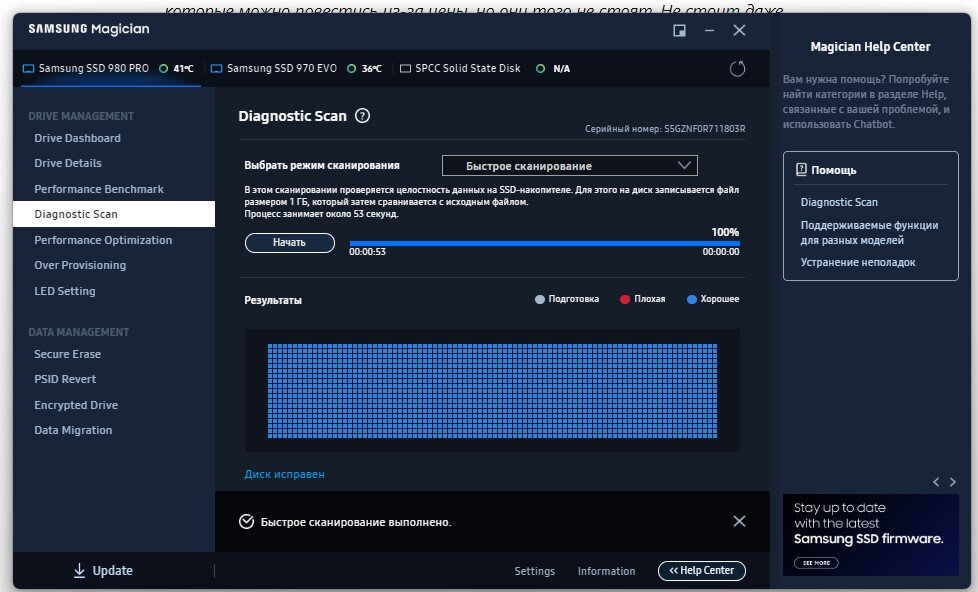Viewport: 978px width, 592px height.
Task: Click the blue Хорошее legend dot
Action: pos(691,299)
